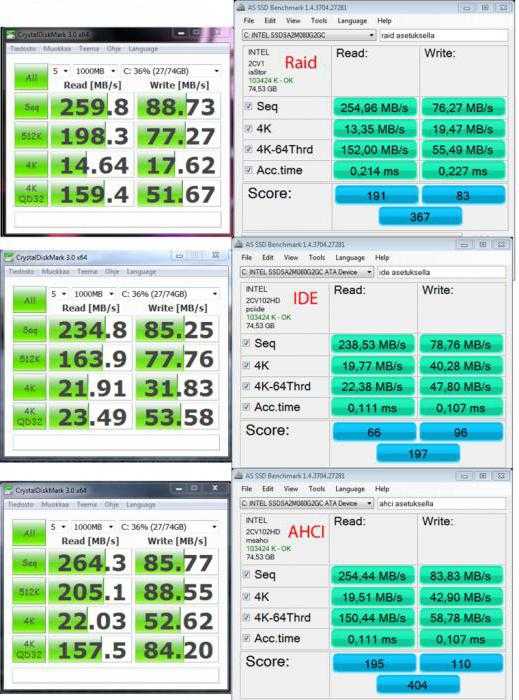
Task: Click the empty comment box below the 159.4 result
Action: 118,219
